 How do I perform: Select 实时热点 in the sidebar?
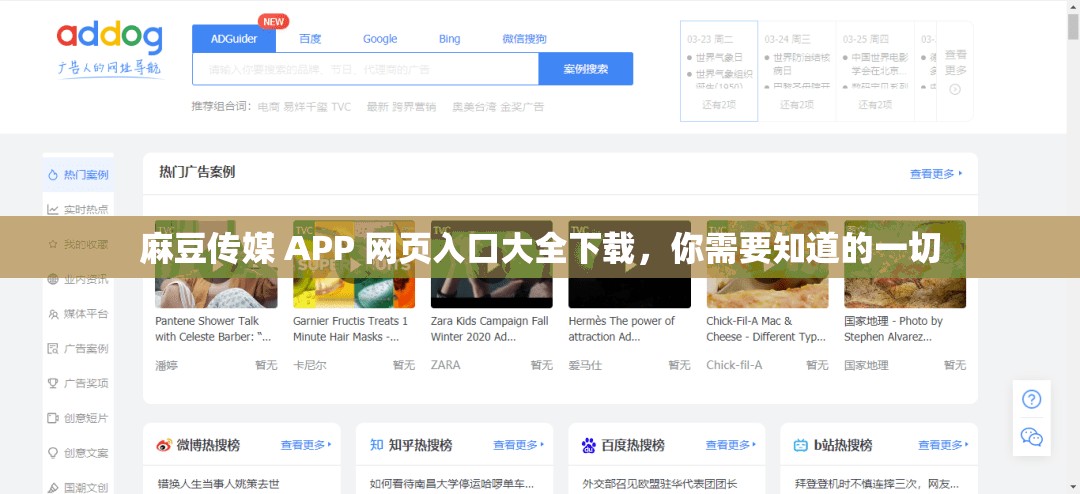coord(79,209)
